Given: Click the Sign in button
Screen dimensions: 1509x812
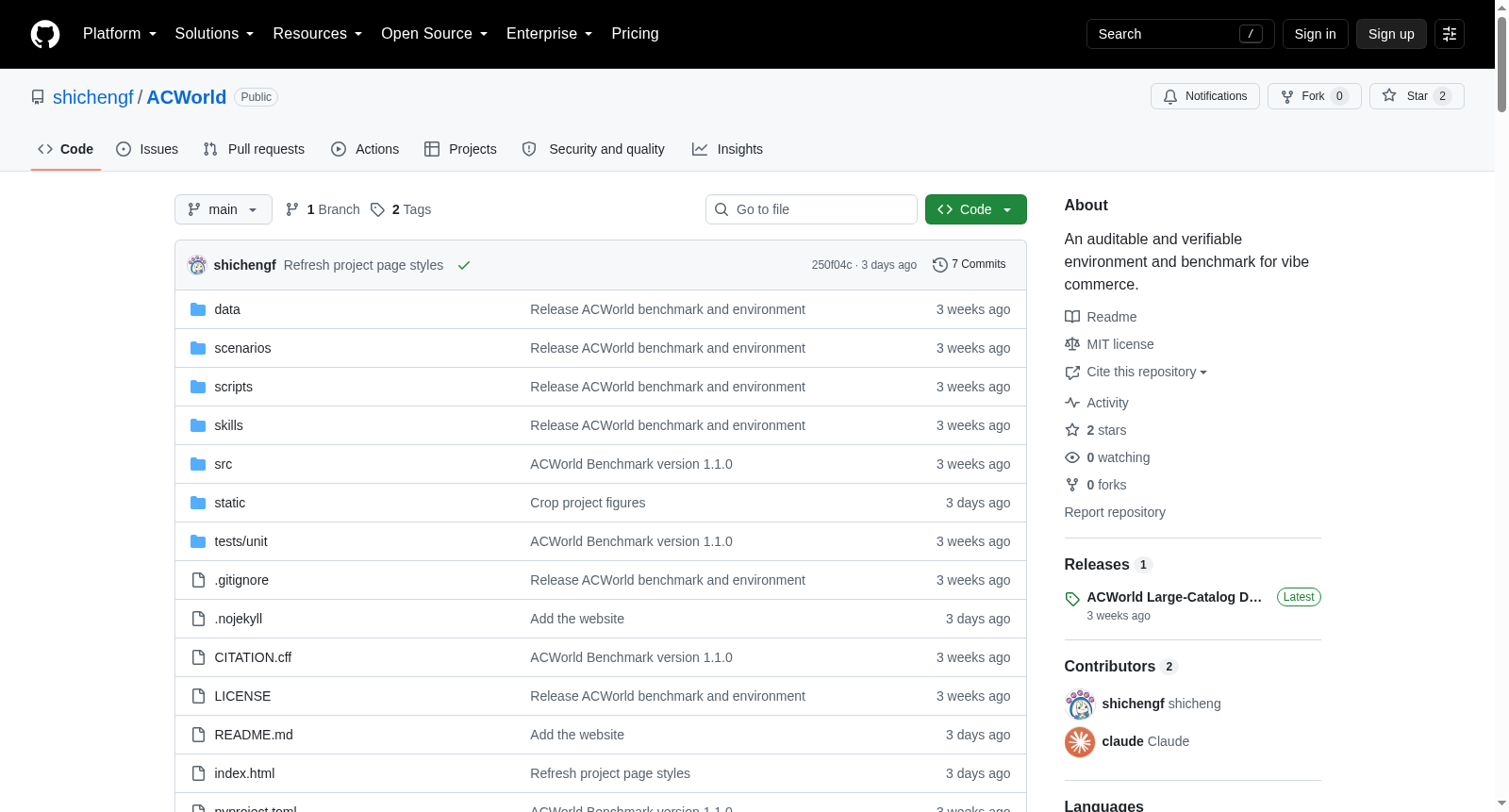Looking at the screenshot, I should [x=1316, y=34].
